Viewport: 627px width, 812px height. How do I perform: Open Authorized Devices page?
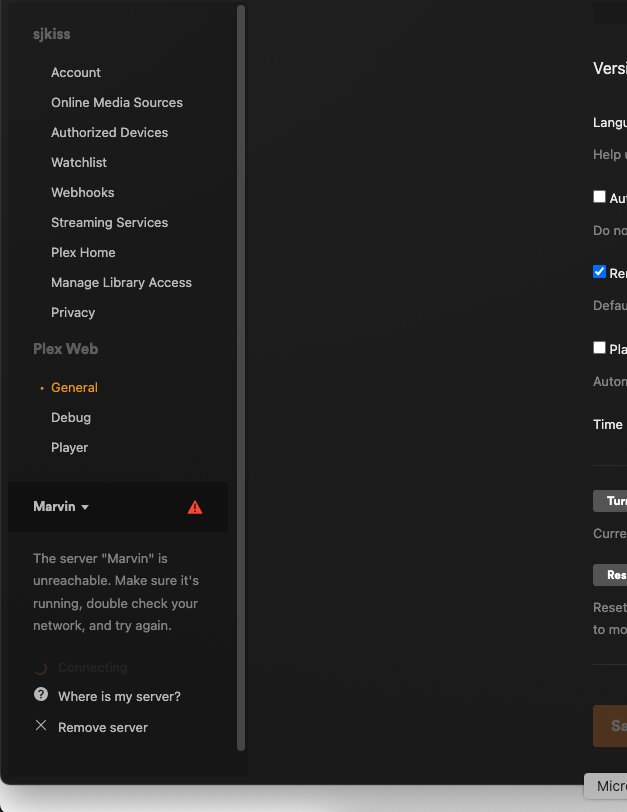[x=109, y=132]
